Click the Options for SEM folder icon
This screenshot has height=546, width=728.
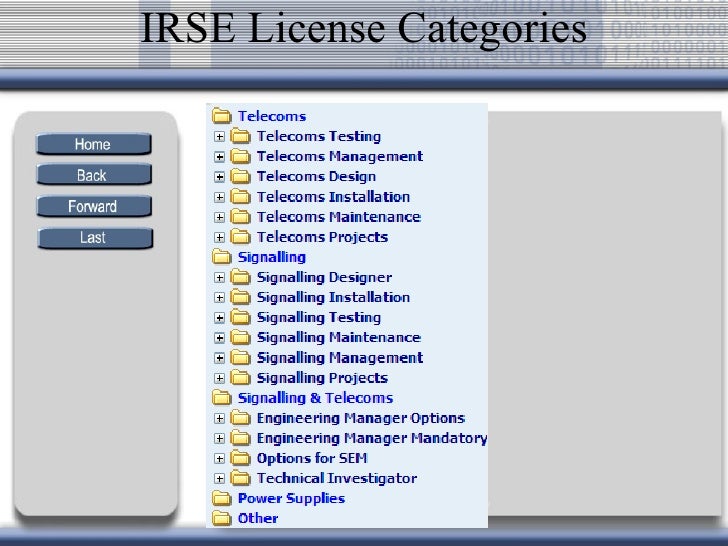[x=240, y=458]
